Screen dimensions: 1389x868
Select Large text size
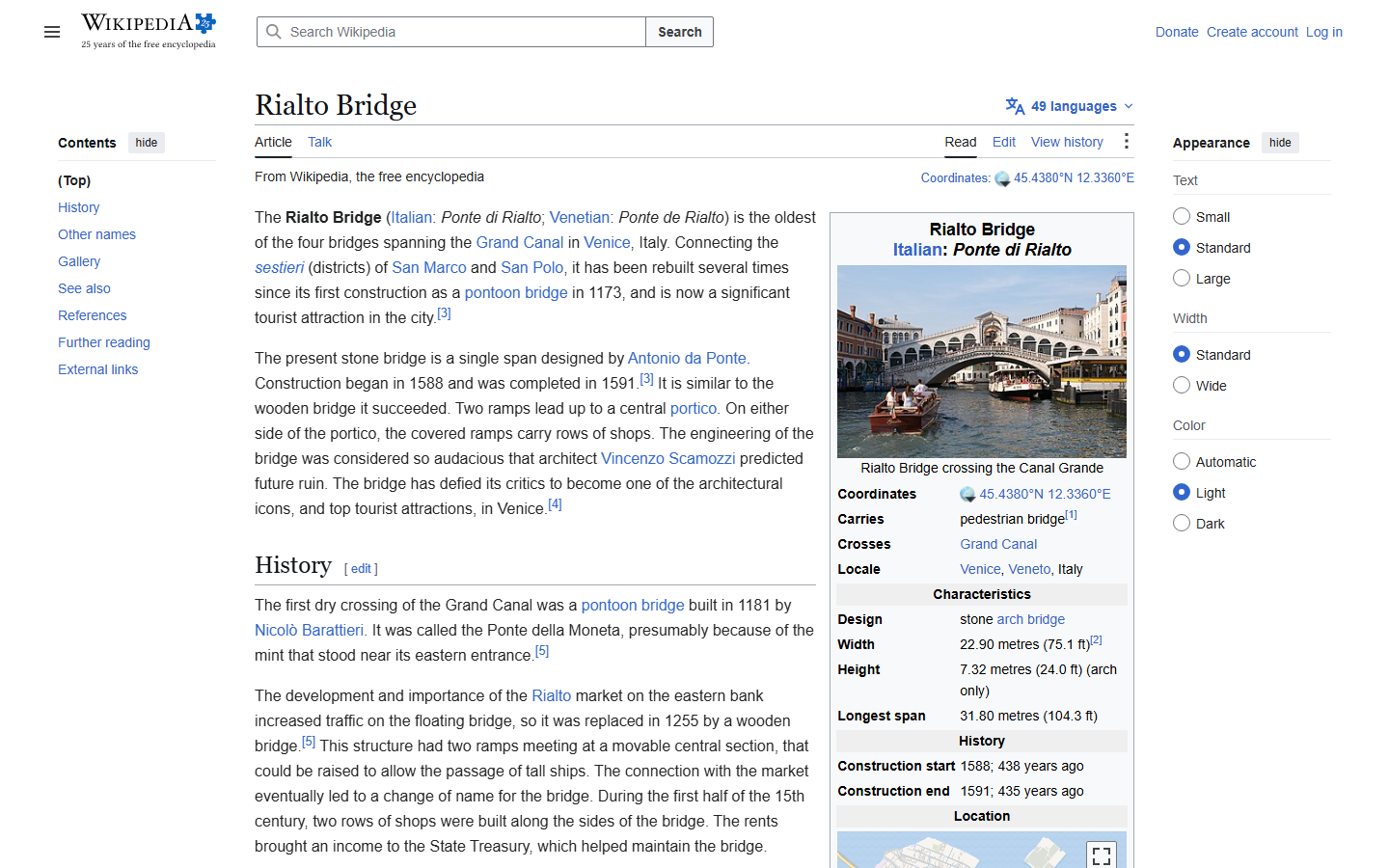pos(1182,278)
